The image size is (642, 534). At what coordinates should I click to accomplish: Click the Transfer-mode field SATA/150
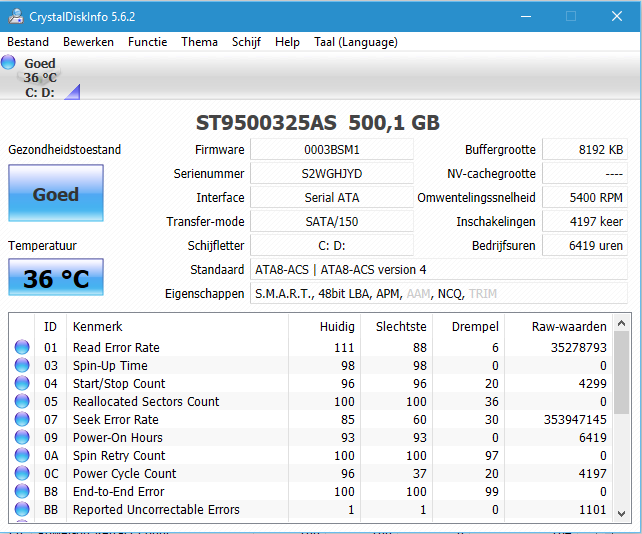[332, 222]
